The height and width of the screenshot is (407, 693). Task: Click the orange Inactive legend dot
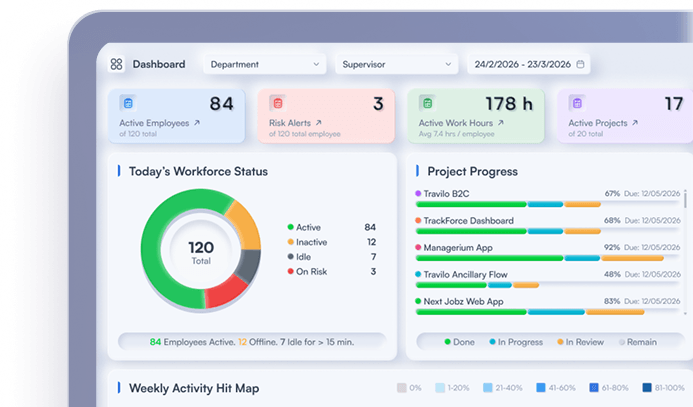coord(290,242)
